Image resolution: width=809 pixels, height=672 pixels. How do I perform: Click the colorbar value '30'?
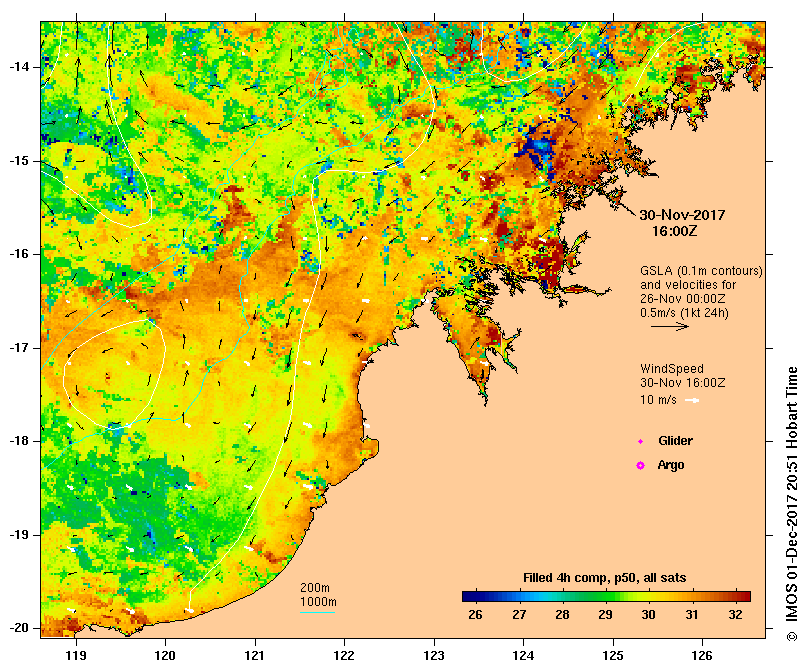coord(649,615)
